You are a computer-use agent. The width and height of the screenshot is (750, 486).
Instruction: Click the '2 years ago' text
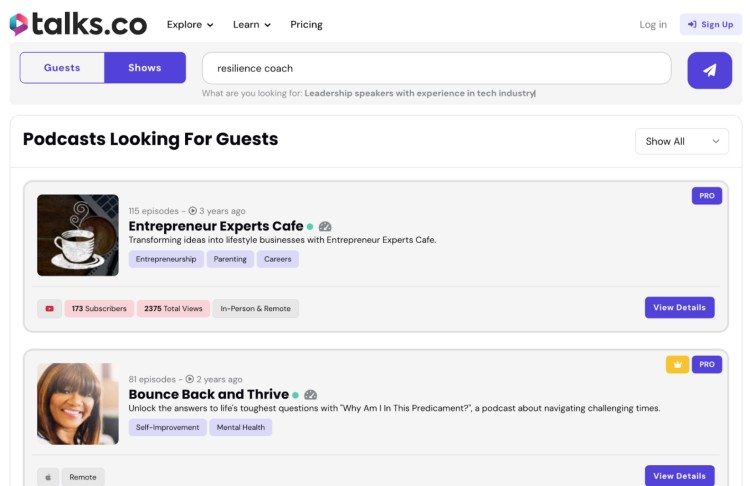220,379
